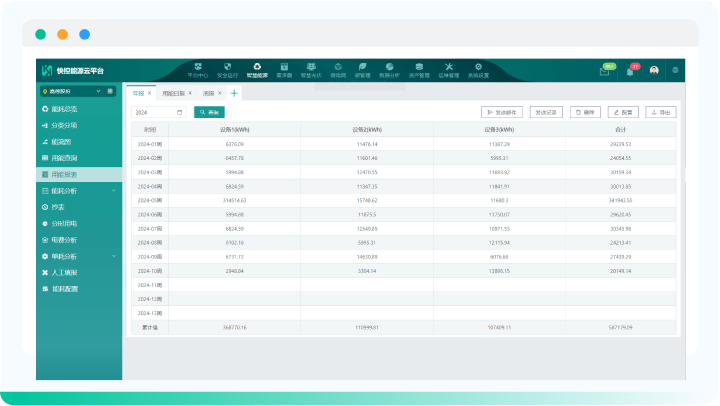Open the notification bell with red badge
720x406 pixels.
[630, 72]
